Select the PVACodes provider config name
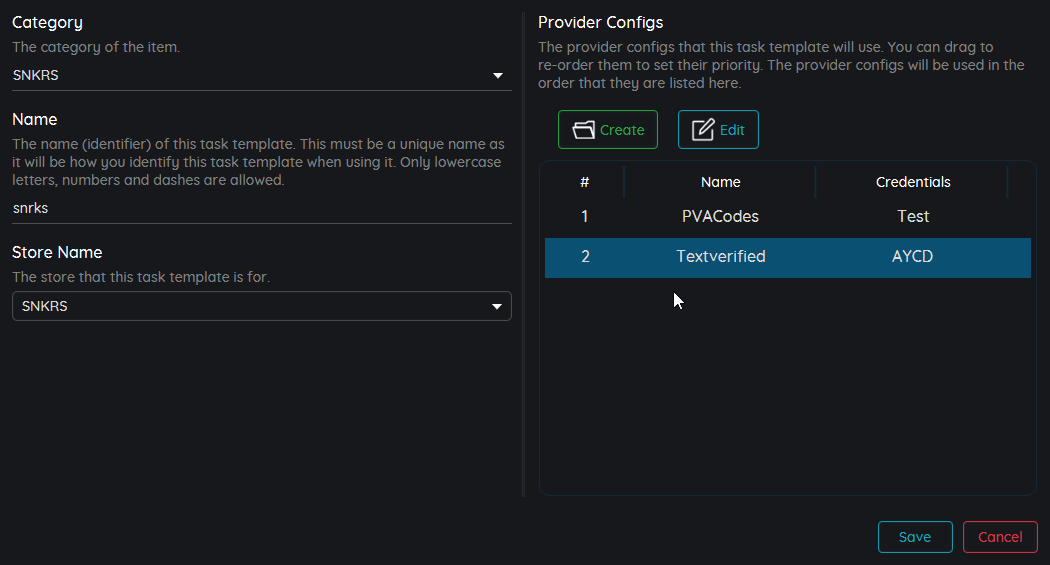Viewport: 1050px width, 565px height. point(720,216)
